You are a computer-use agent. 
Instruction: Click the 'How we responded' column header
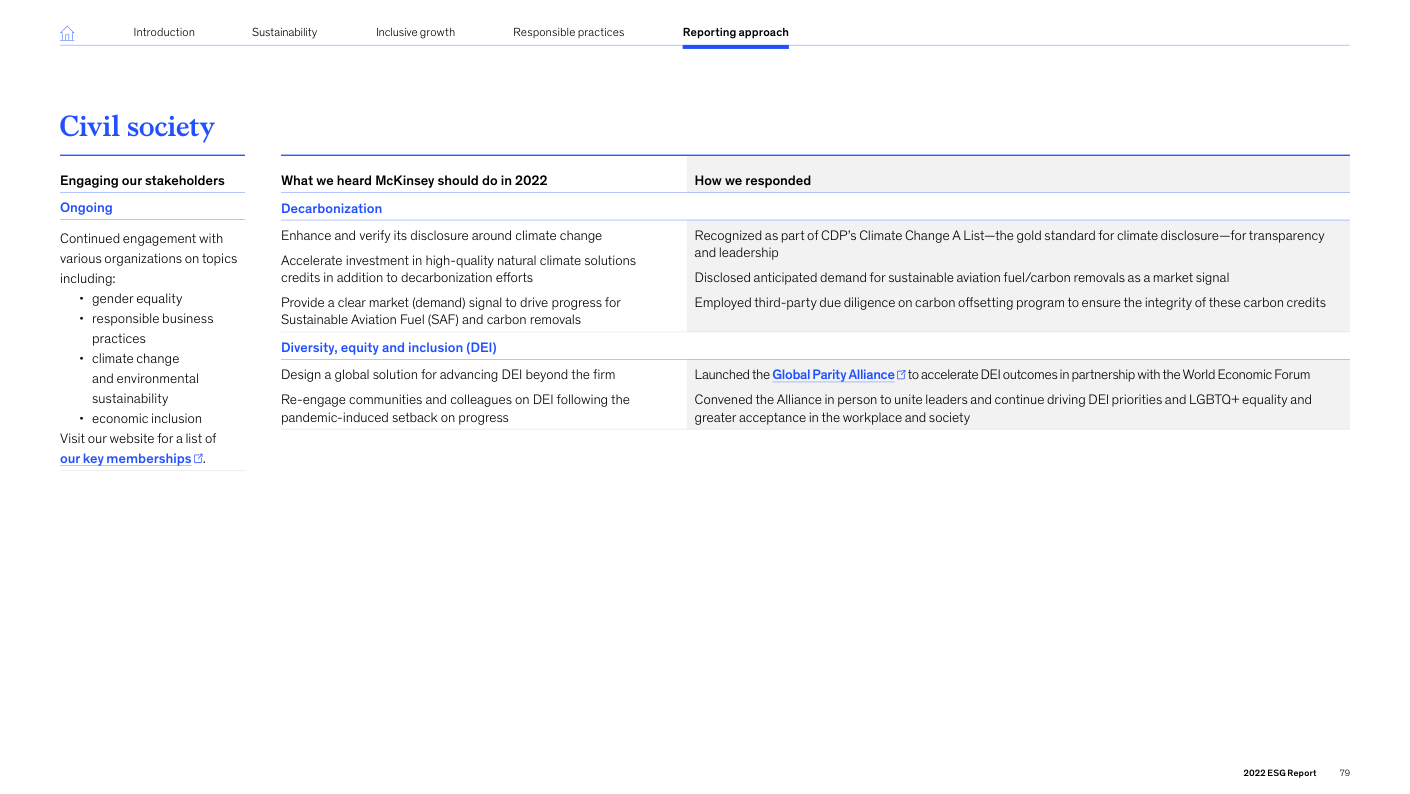point(752,181)
